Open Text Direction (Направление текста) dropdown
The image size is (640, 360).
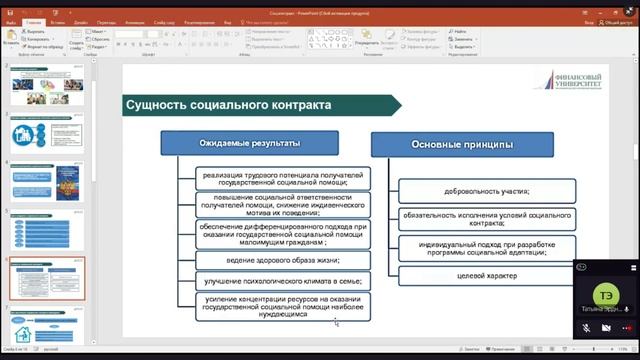[x=269, y=31]
